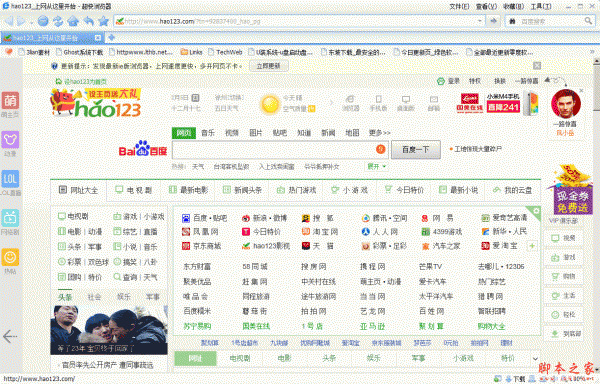Expand bookmarks bar overflow chevron
Viewport: 600px width, 384px height.
pos(592,52)
